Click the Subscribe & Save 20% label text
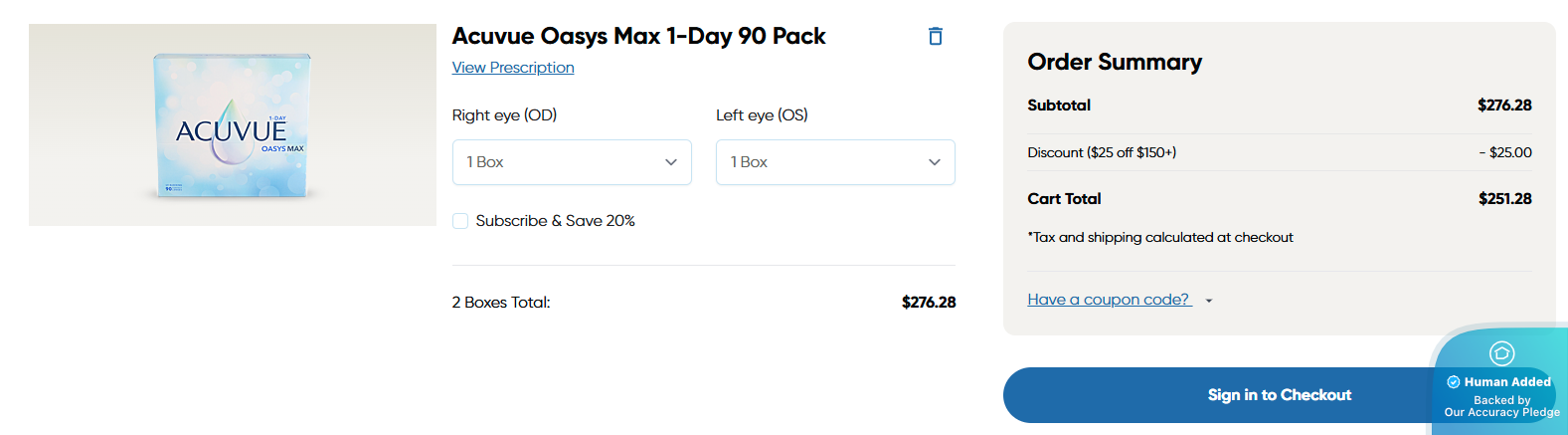Viewport: 1568px width, 435px height. [x=555, y=221]
